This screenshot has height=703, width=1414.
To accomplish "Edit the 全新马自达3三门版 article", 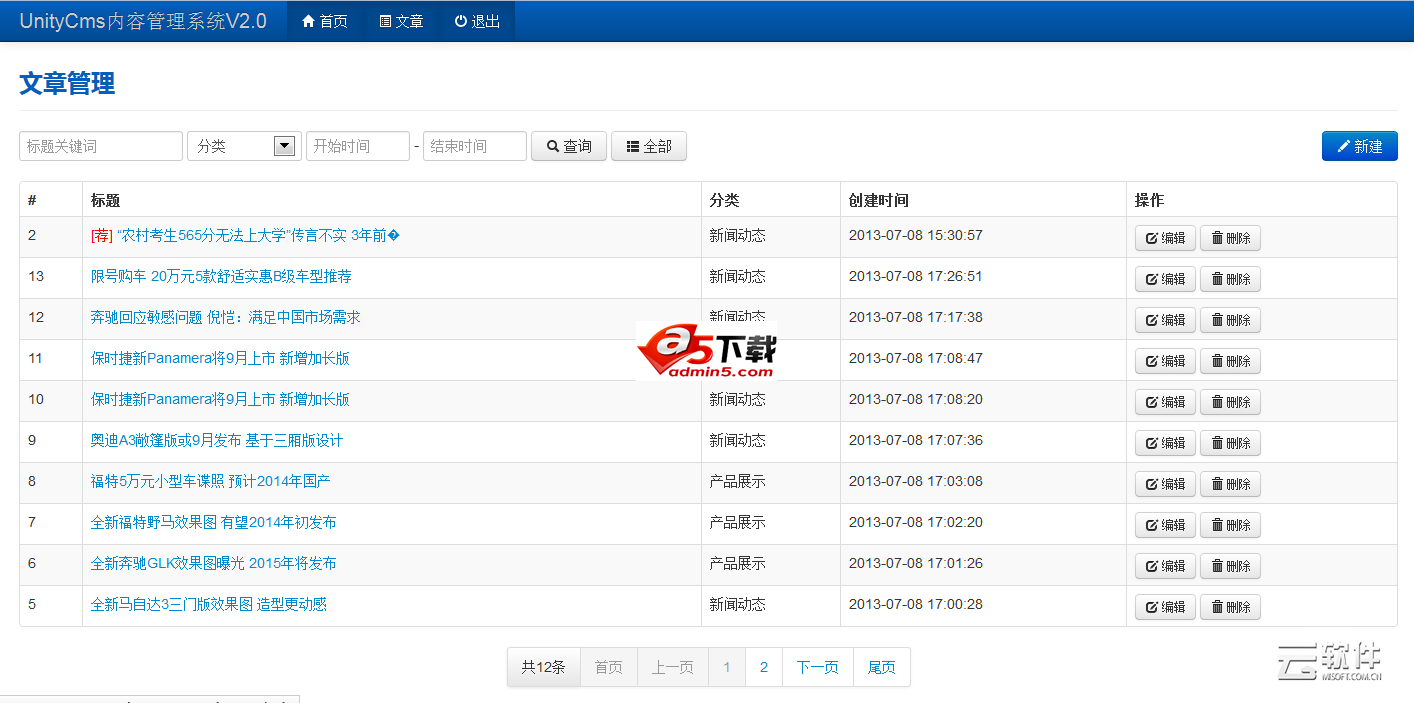I will click(x=1165, y=607).
